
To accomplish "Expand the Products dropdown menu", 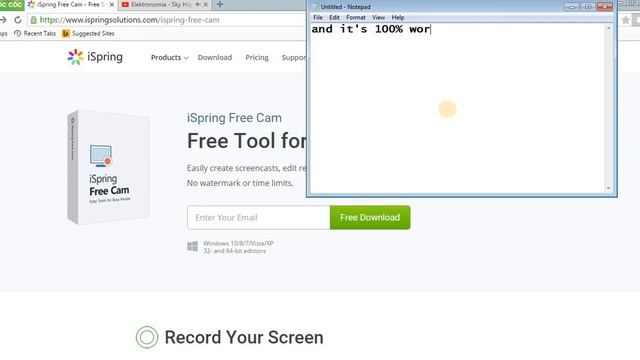I will coord(169,58).
